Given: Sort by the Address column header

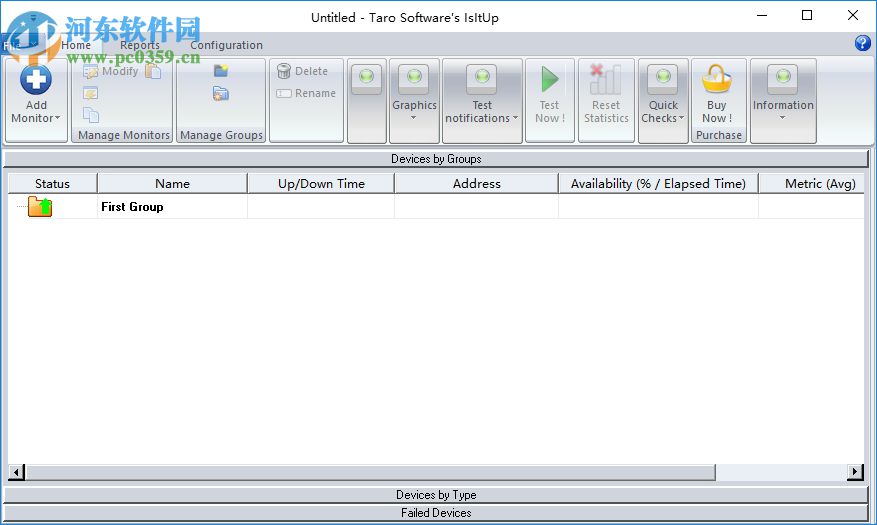Looking at the screenshot, I should tap(477, 183).
